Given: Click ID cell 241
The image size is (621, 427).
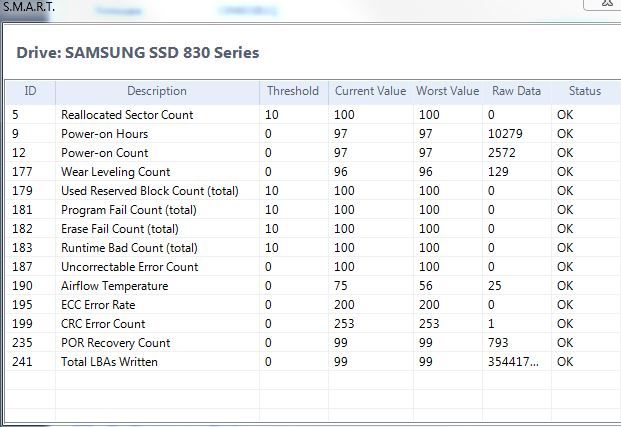Looking at the screenshot, I should (22, 362).
